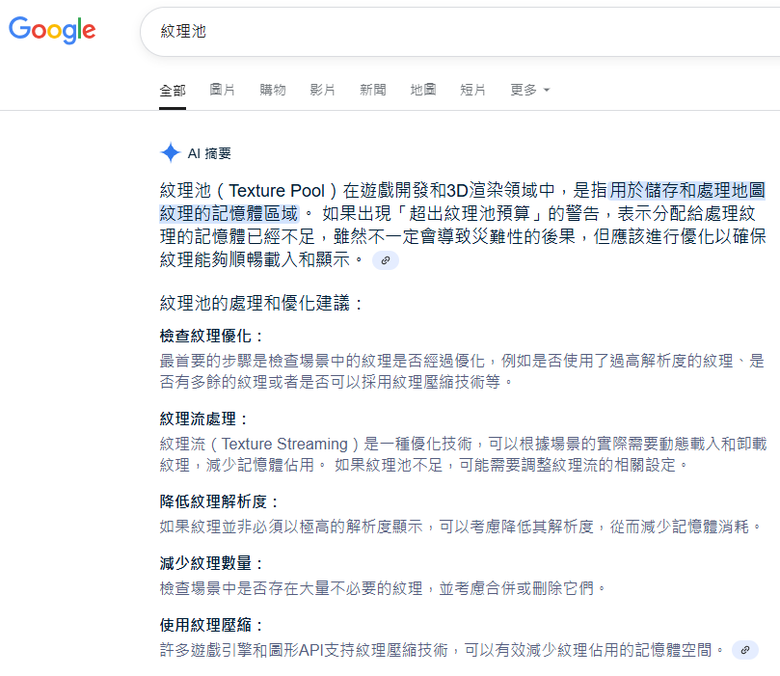Screen dimensions: 780x676
Task: Click text 如果紋理並非必須以極高的解析度顯示
Action: click(461, 526)
